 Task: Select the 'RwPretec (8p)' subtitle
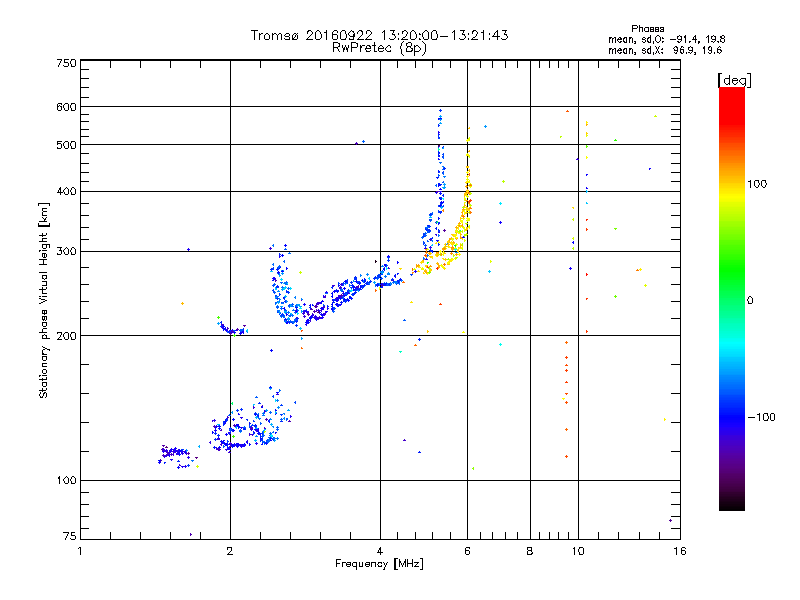coord(379,48)
